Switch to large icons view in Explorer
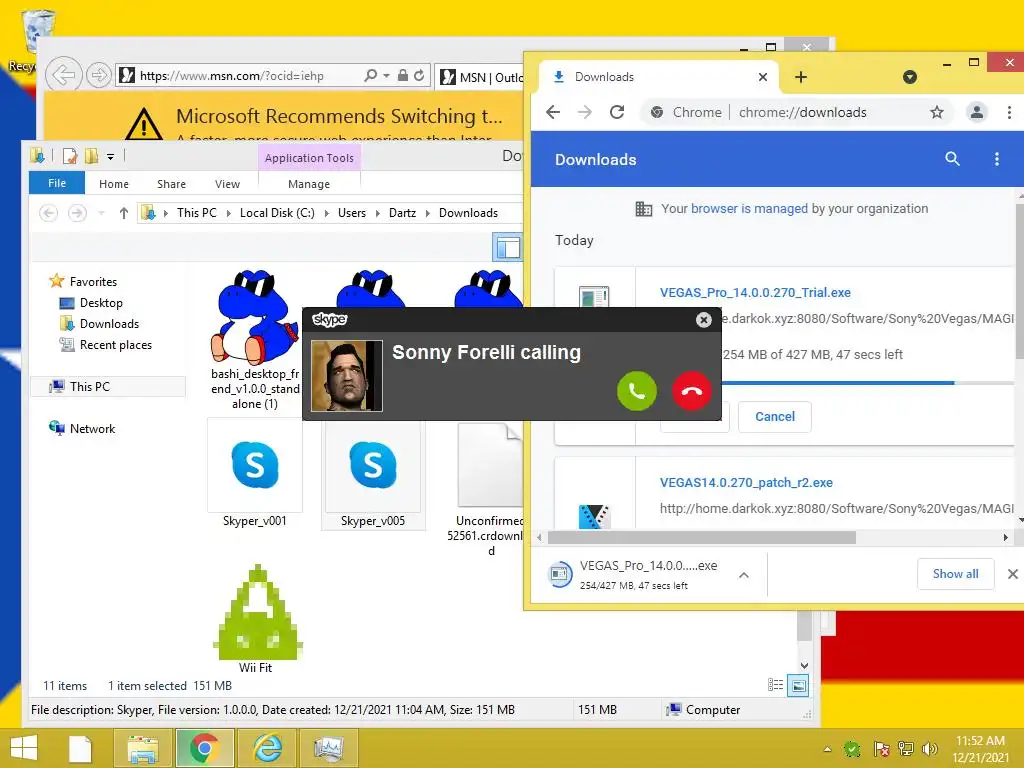Screen dimensions: 1024x768 (798, 686)
